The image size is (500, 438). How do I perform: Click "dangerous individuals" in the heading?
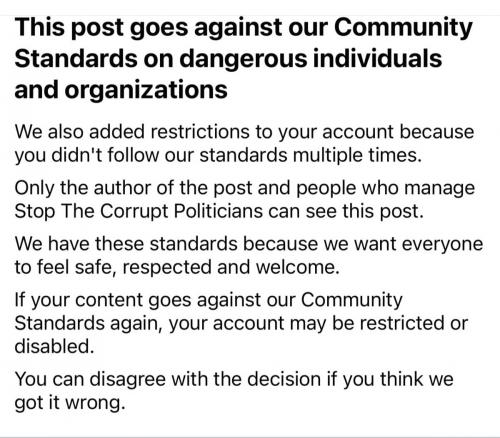pyautogui.click(x=311, y=59)
